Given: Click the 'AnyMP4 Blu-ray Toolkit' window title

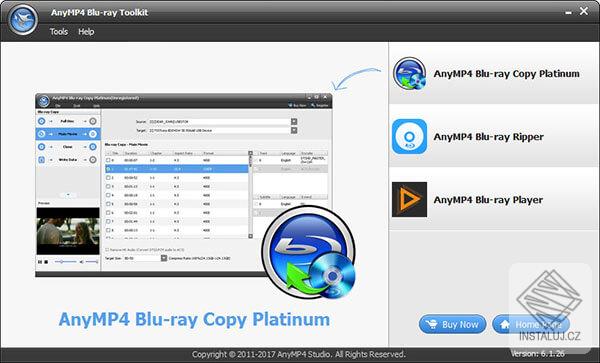Looking at the screenshot, I should pyautogui.click(x=99, y=12).
